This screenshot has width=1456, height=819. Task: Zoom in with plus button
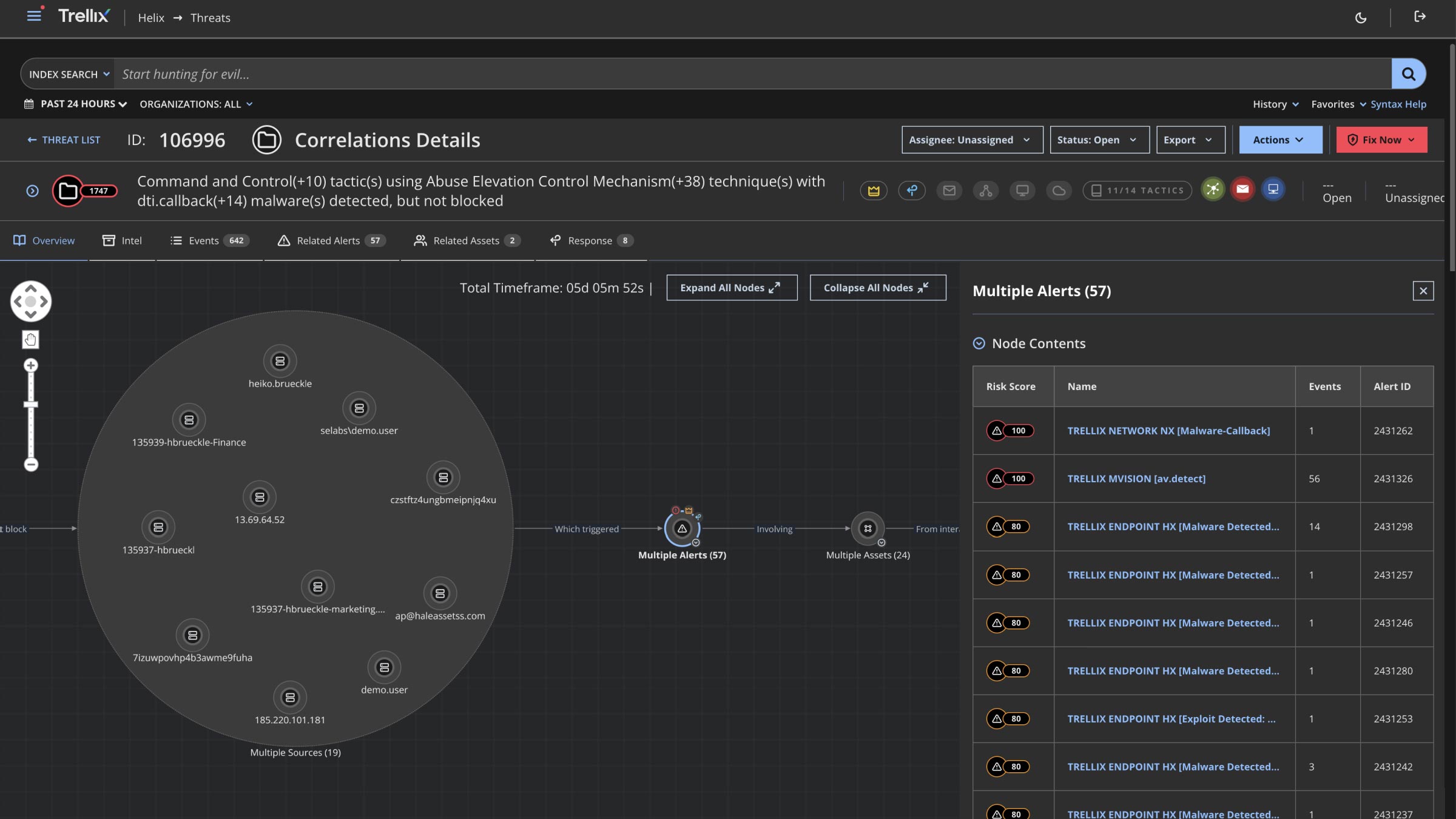31,365
